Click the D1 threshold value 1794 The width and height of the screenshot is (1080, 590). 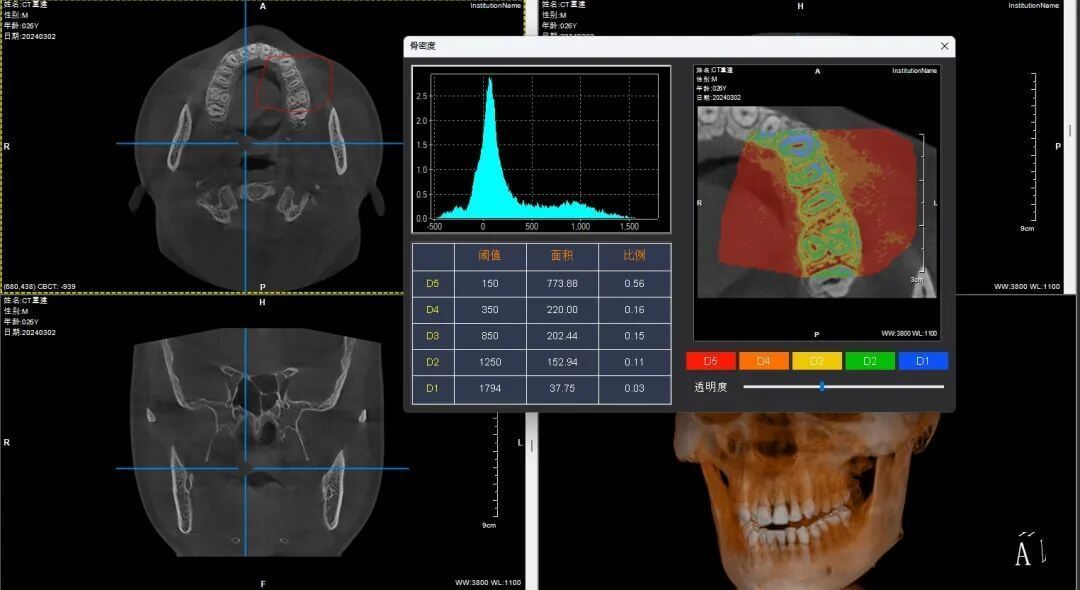[x=490, y=388]
